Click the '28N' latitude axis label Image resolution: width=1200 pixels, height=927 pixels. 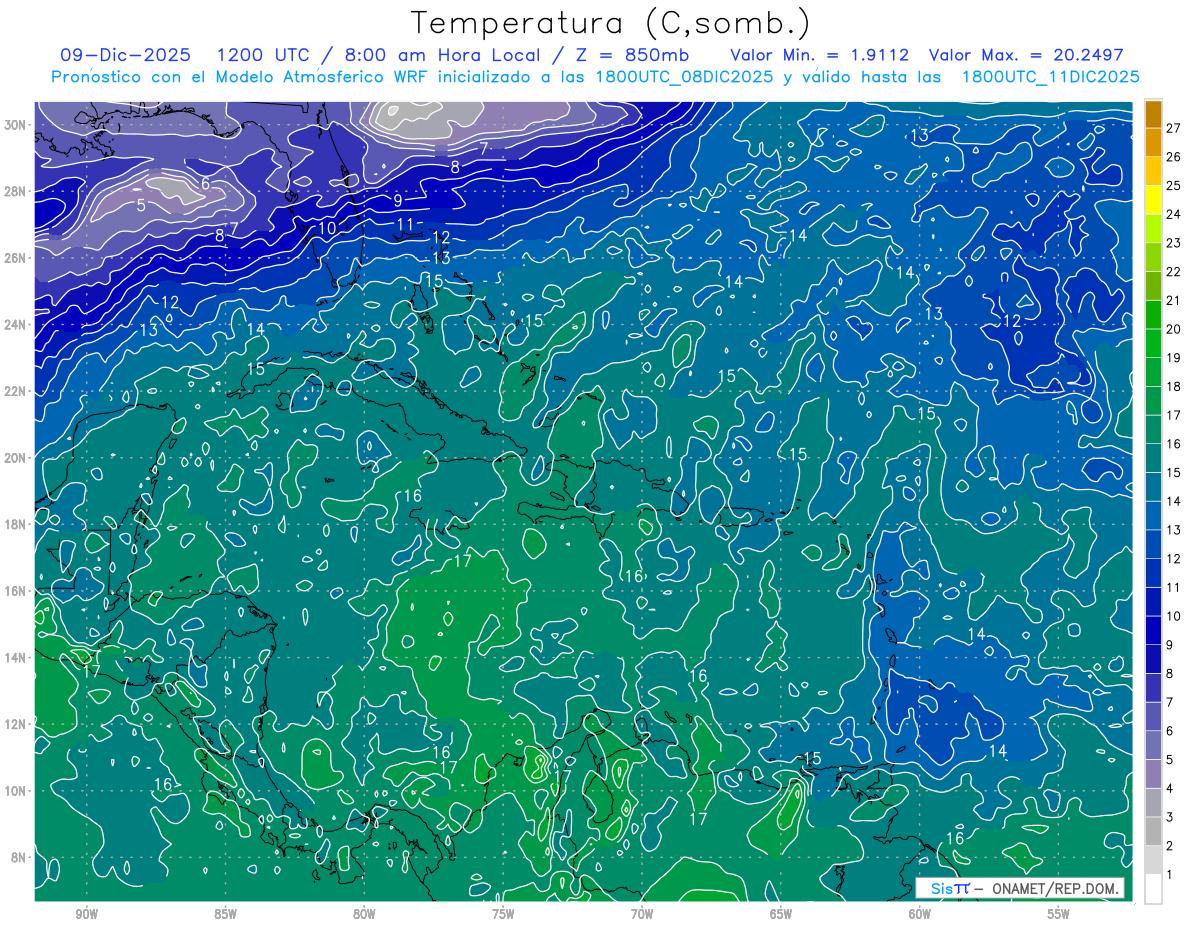point(17,191)
